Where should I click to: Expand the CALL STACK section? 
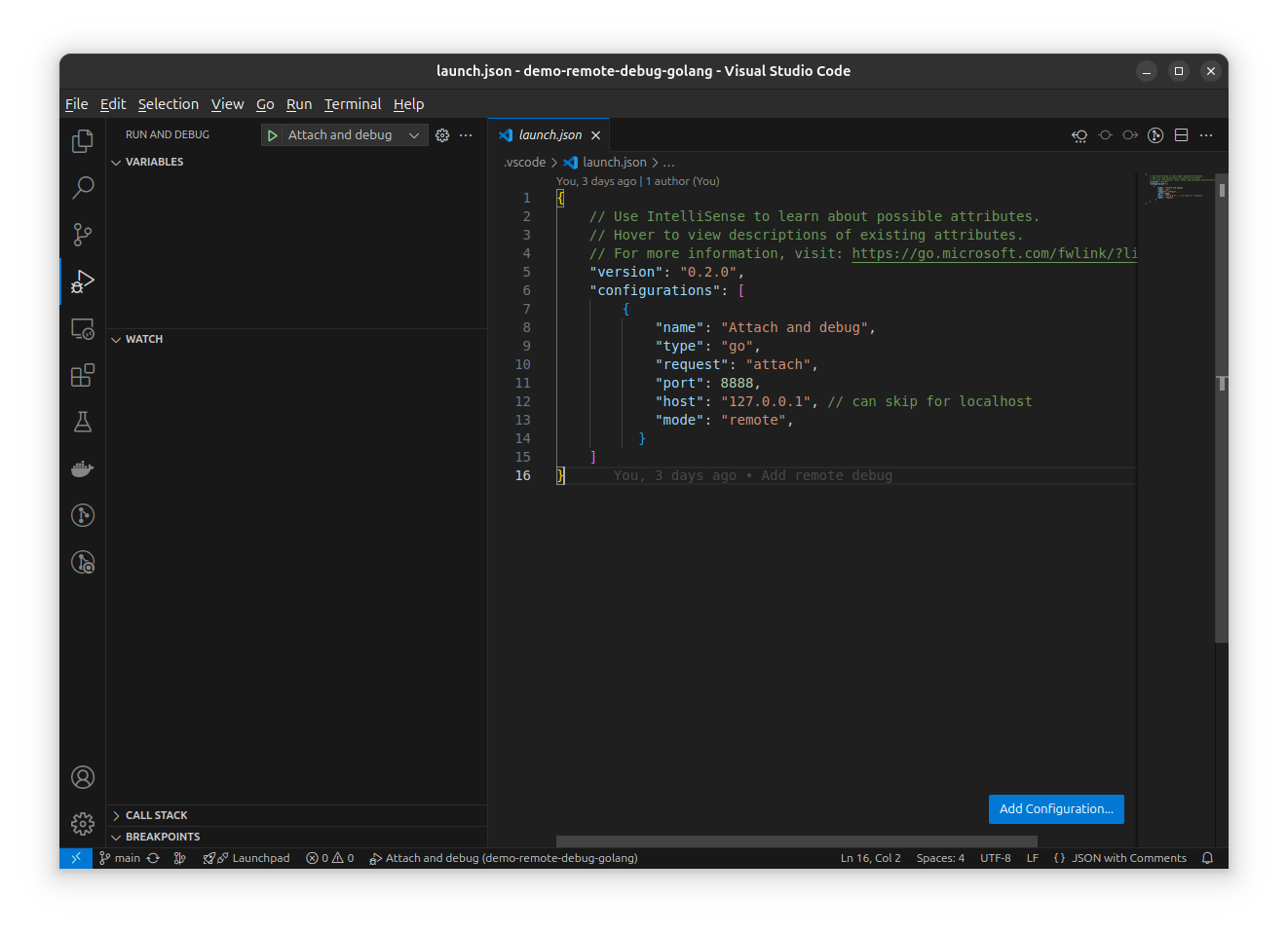coord(296,815)
